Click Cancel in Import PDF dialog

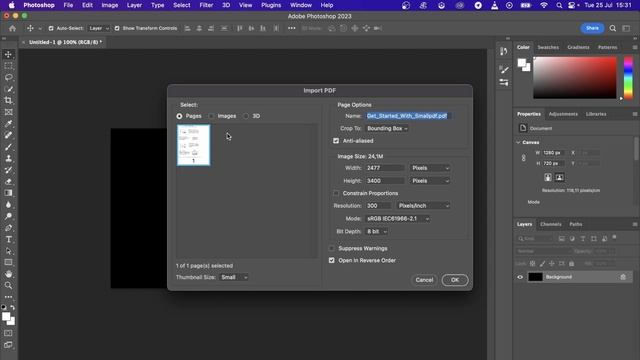pos(424,280)
